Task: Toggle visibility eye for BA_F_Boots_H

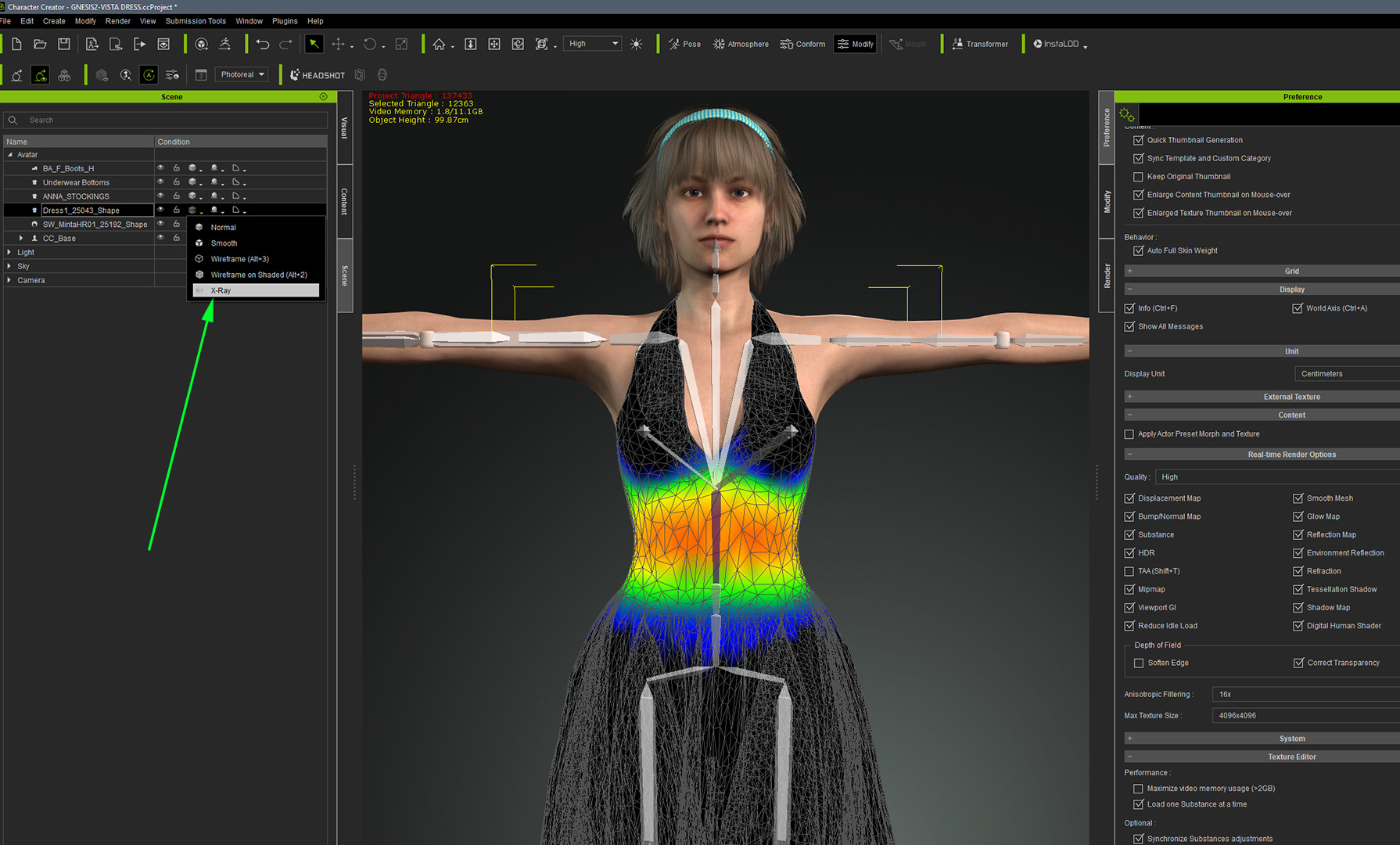Action: 160,168
